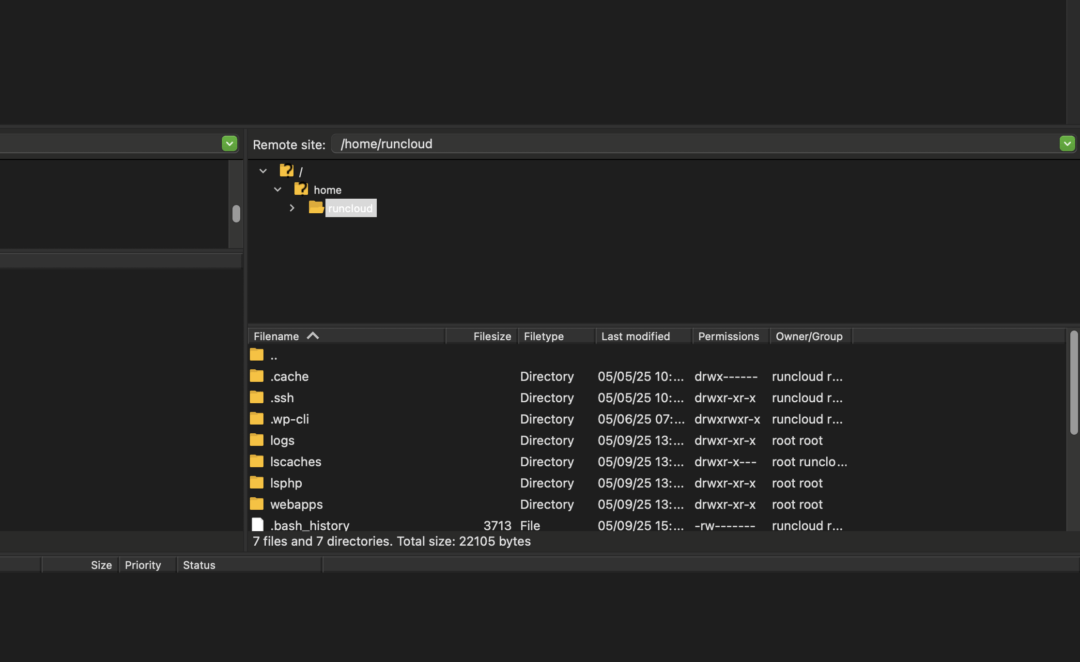
Task: Sort by Filesize column header
Action: (x=481, y=336)
